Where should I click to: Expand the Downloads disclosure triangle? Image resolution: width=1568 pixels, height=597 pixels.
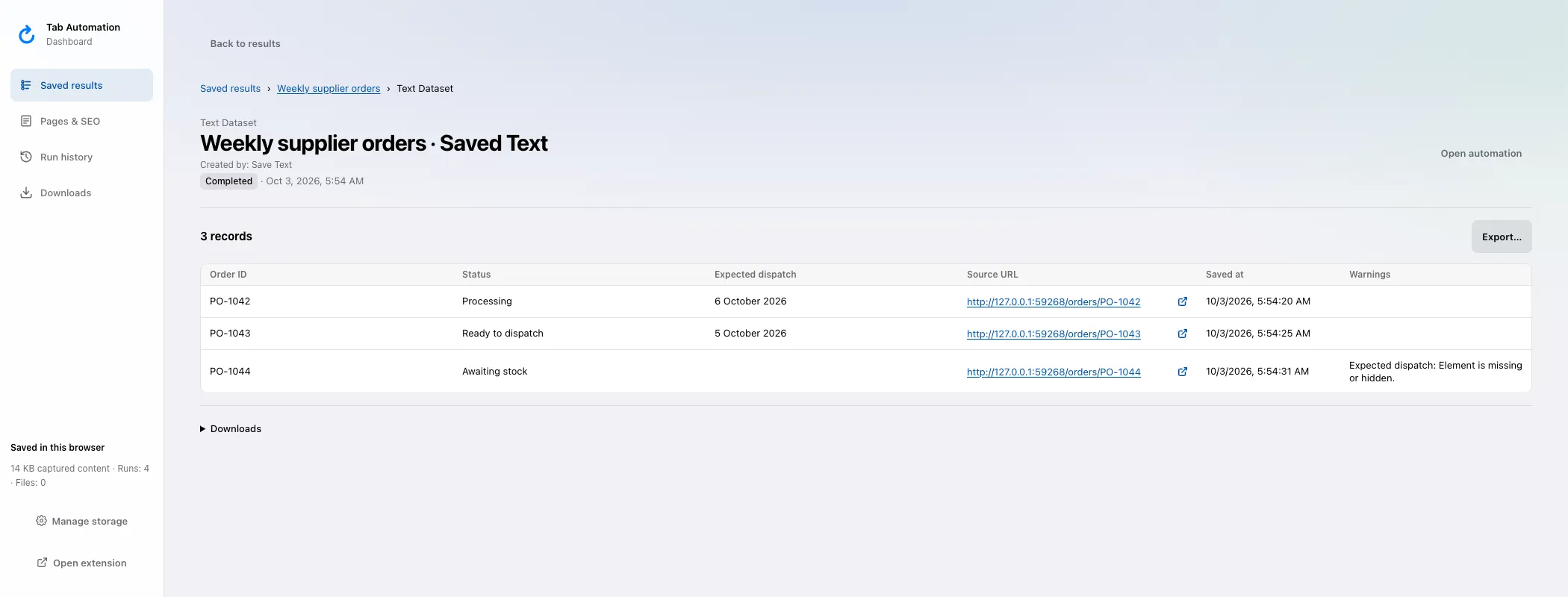coord(202,429)
